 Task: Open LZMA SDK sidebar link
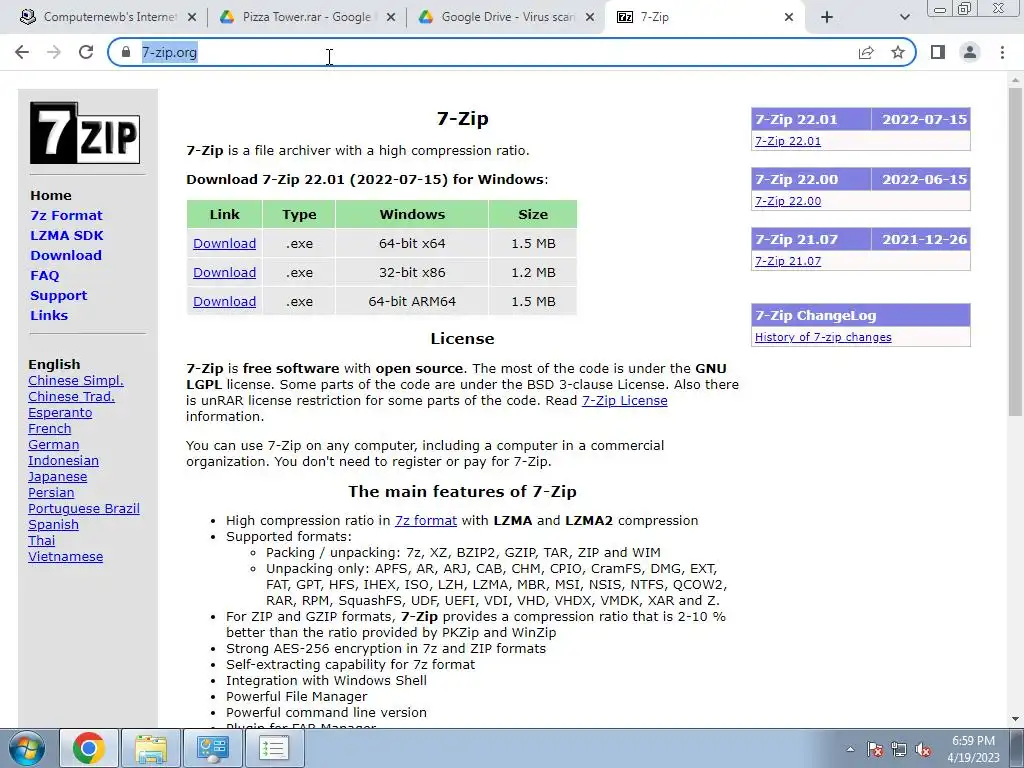67,235
